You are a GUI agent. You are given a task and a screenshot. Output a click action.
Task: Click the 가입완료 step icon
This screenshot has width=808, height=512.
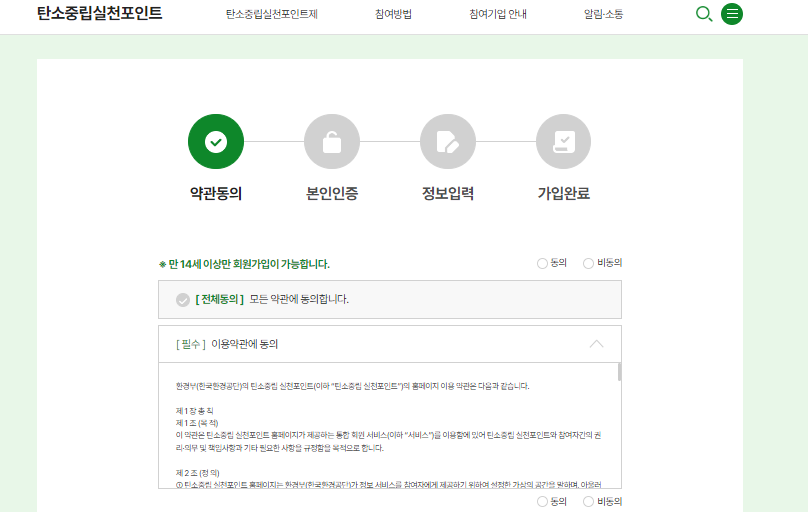point(563,141)
